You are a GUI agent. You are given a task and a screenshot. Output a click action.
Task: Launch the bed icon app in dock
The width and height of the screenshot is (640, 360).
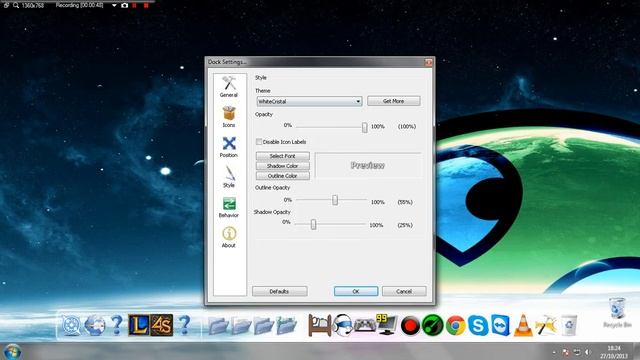point(320,325)
